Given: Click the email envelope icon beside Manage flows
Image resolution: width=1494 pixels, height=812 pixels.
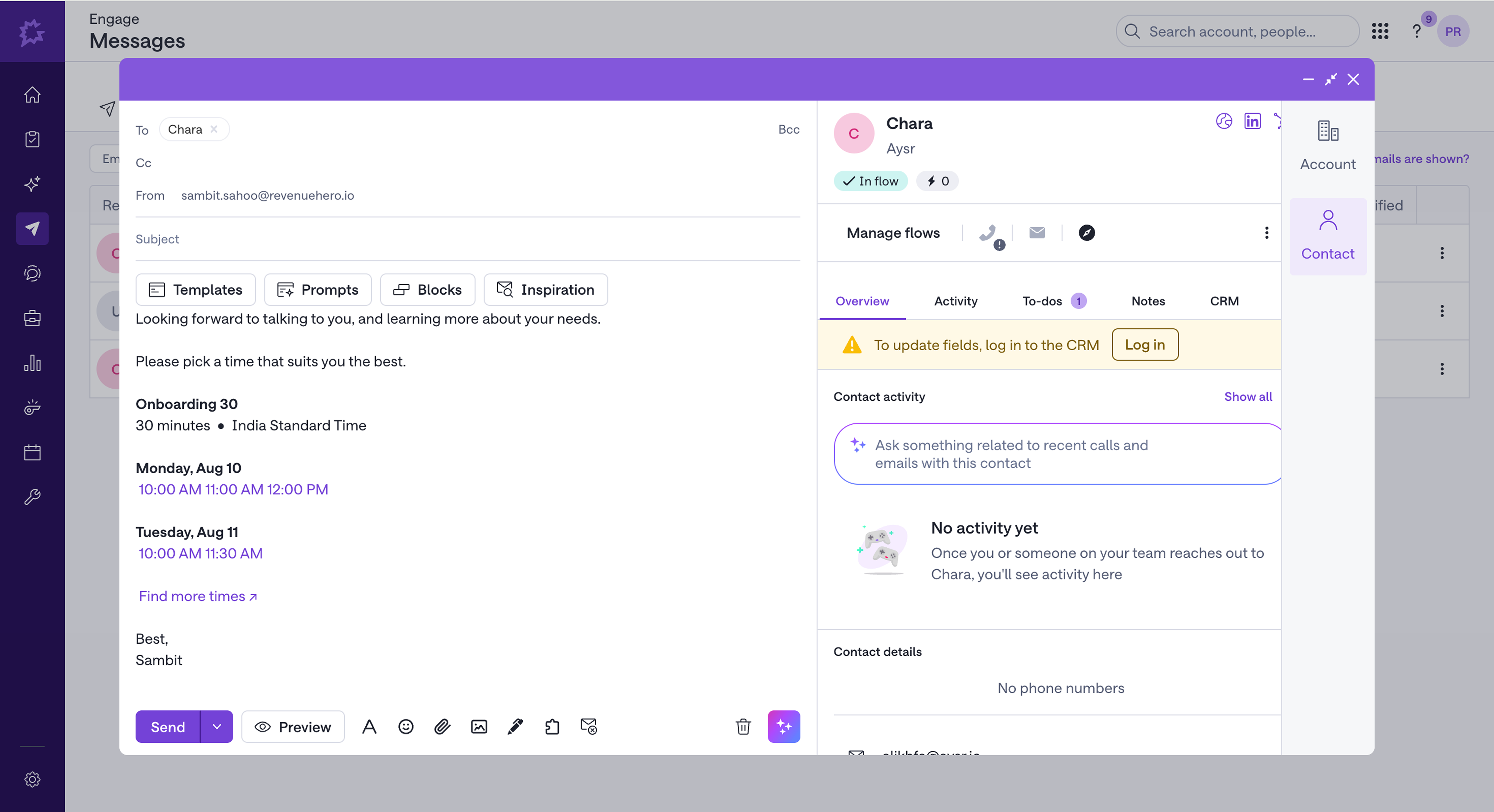Looking at the screenshot, I should pyautogui.click(x=1037, y=233).
